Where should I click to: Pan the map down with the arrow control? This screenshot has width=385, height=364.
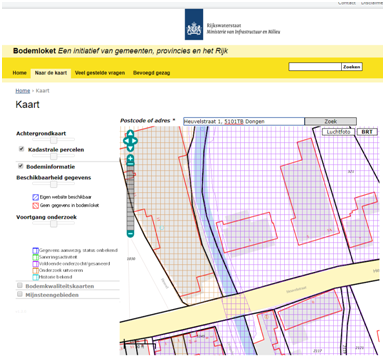130,147
